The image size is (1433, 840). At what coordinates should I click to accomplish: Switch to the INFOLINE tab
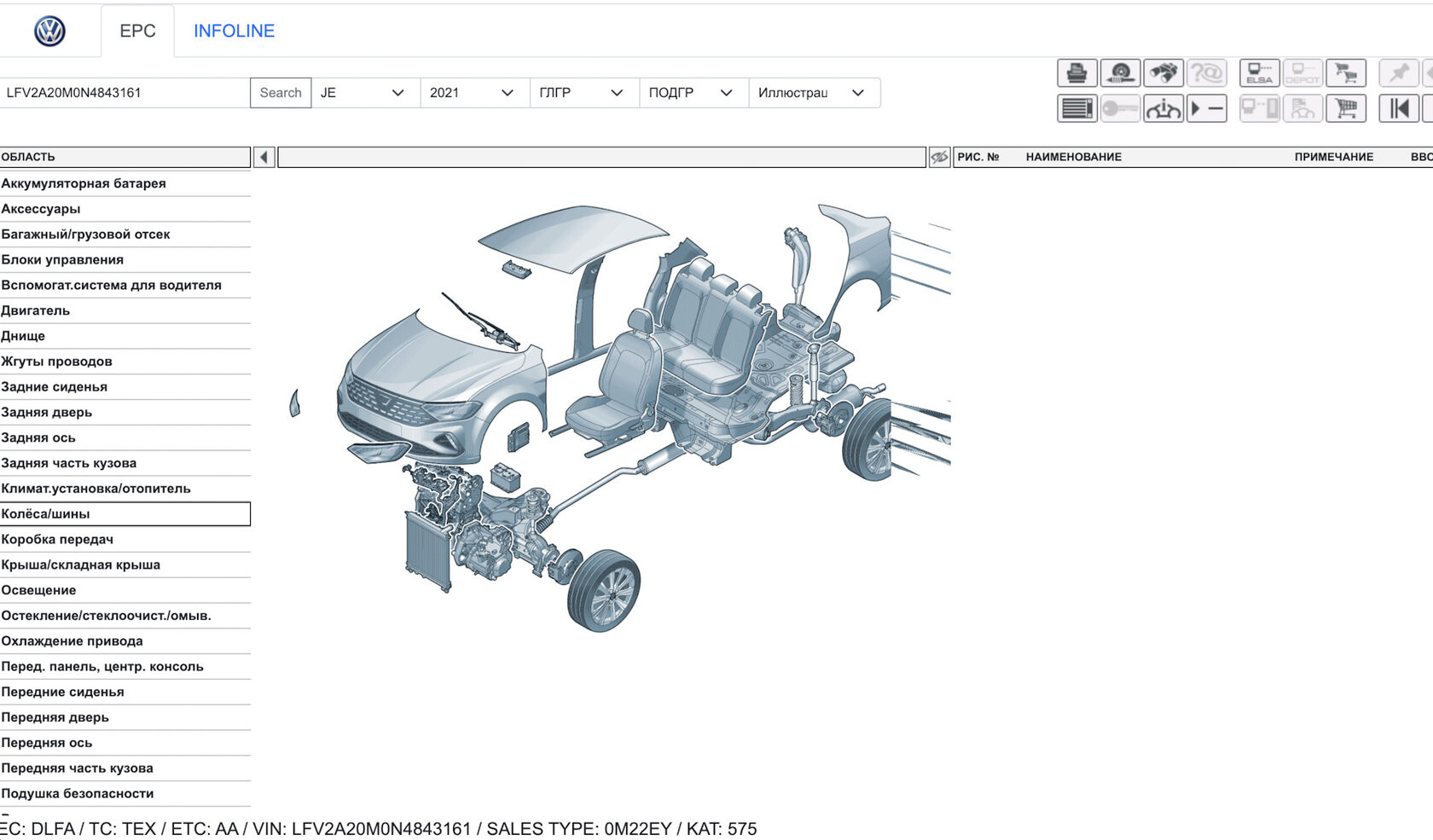(234, 31)
